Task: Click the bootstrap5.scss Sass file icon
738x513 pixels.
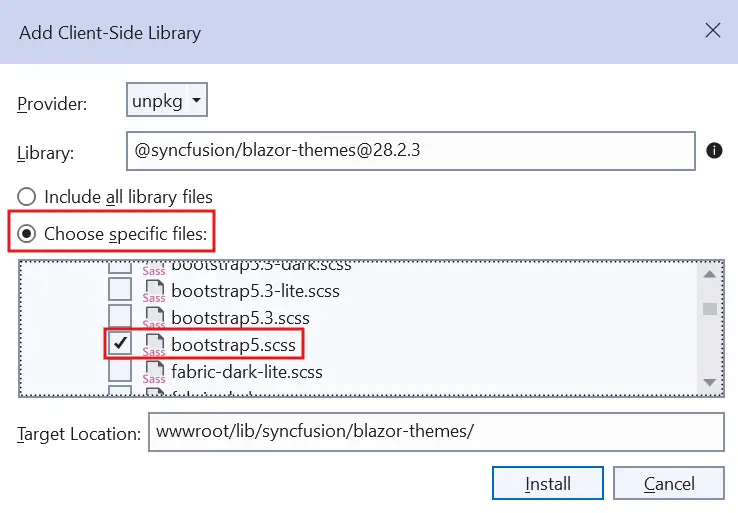Action: [x=154, y=345]
